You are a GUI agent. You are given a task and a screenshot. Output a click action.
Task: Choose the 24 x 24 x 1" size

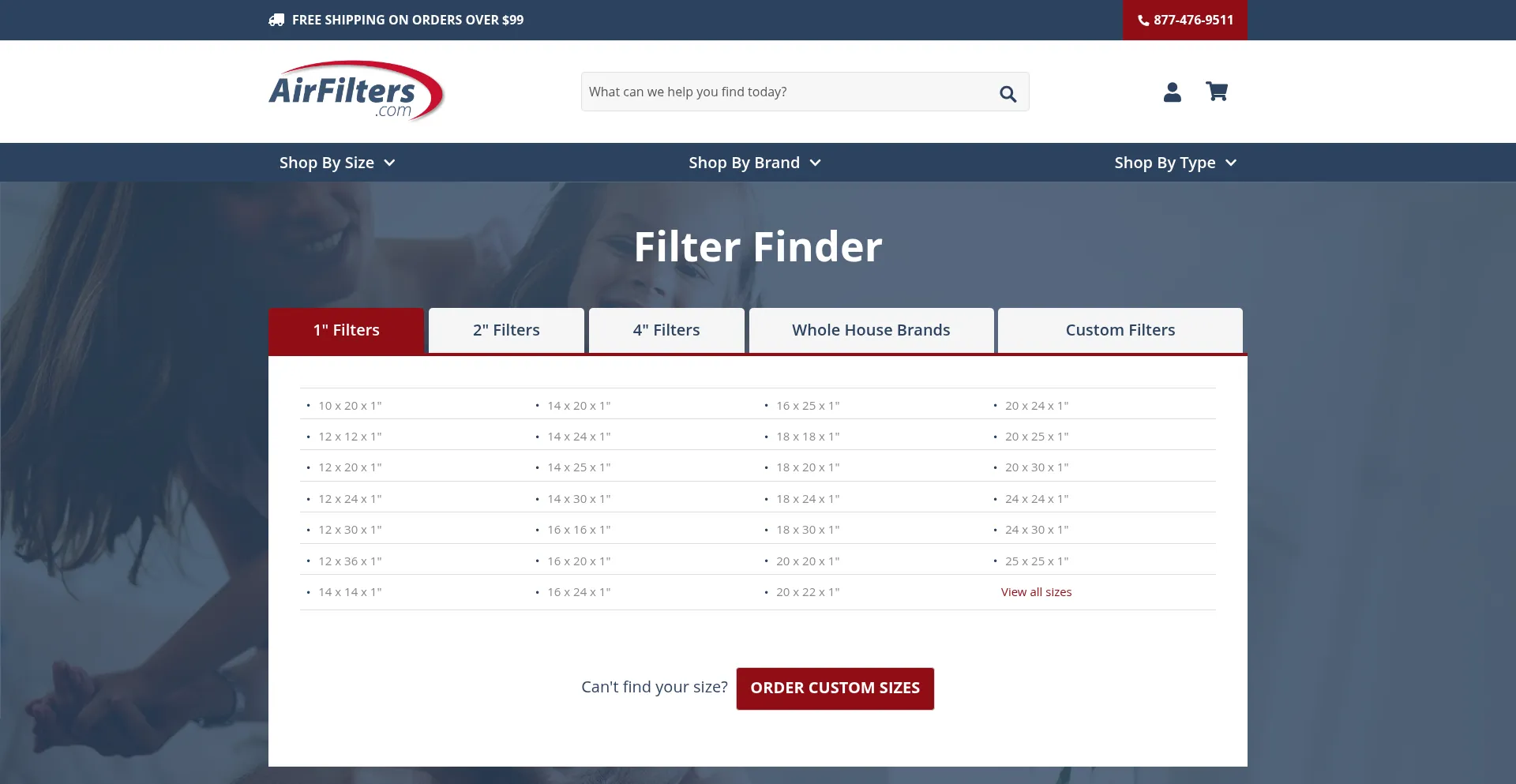click(x=1037, y=499)
